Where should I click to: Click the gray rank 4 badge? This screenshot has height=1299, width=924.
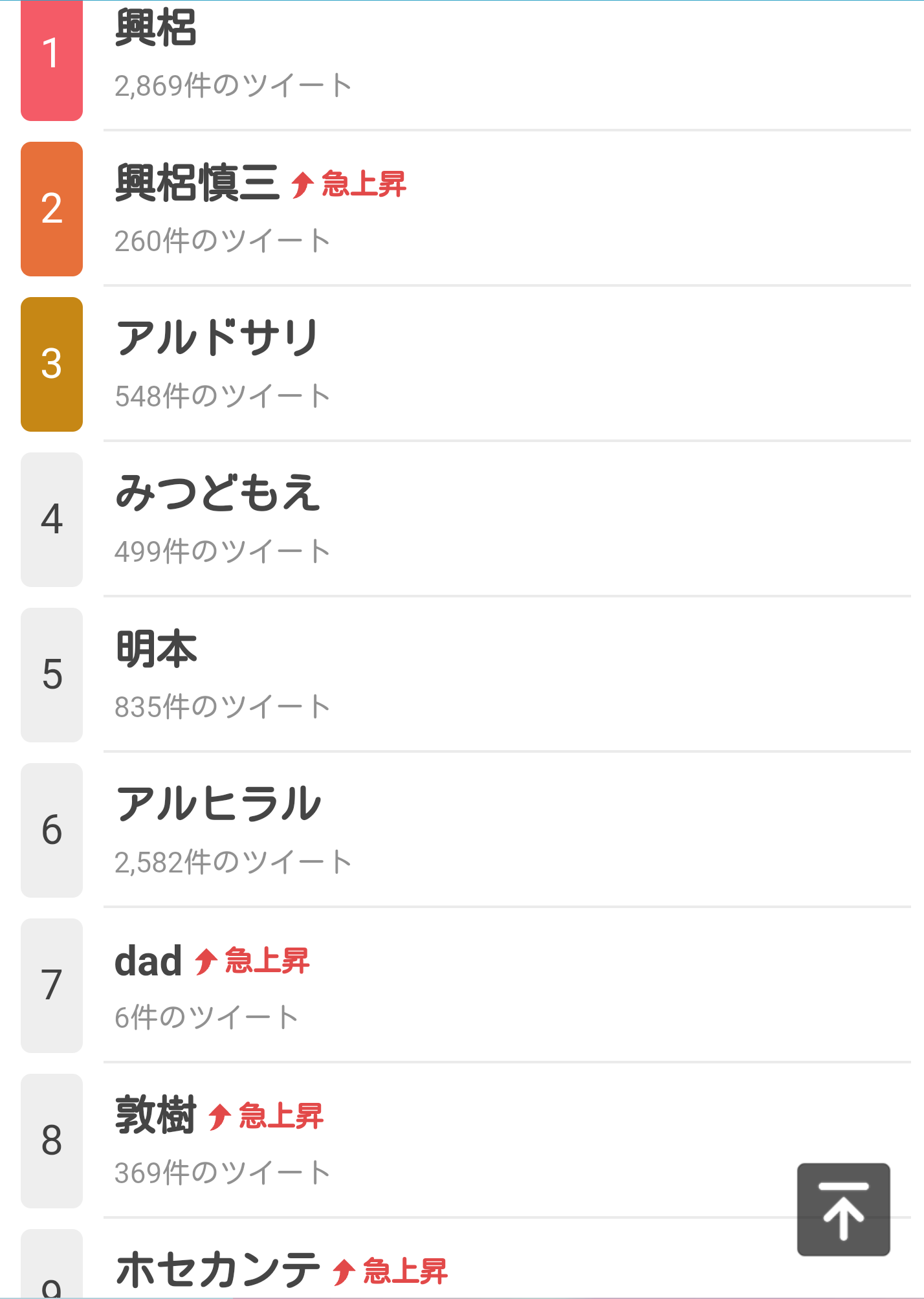(52, 520)
